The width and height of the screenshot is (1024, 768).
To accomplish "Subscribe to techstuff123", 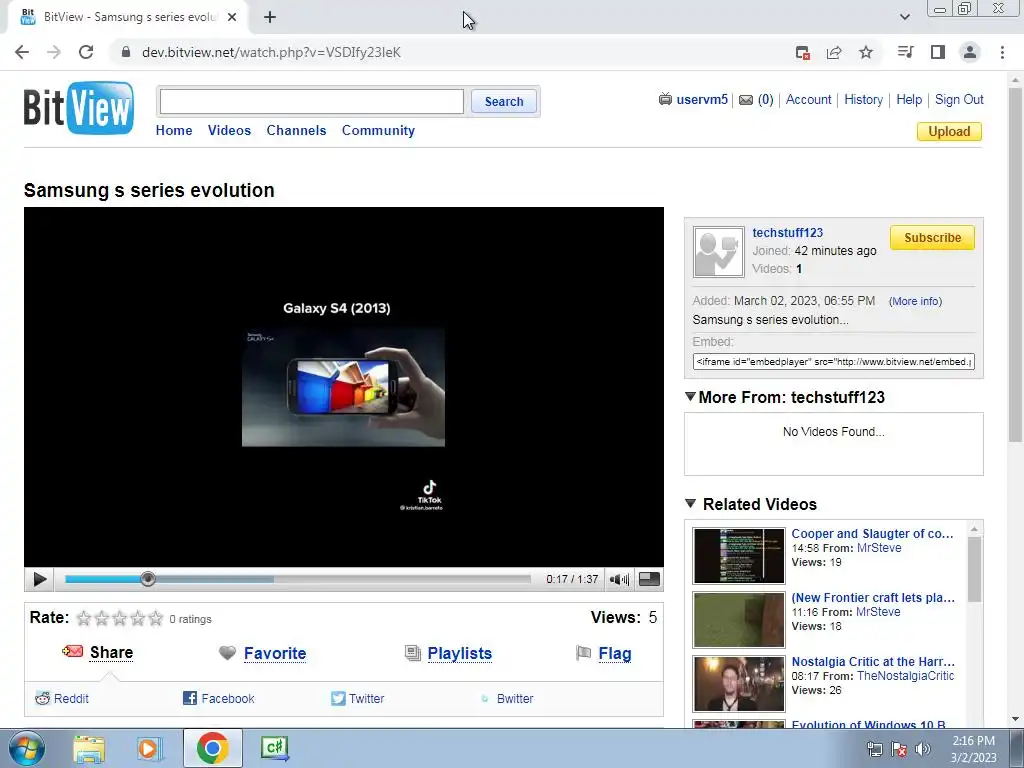I will (932, 238).
